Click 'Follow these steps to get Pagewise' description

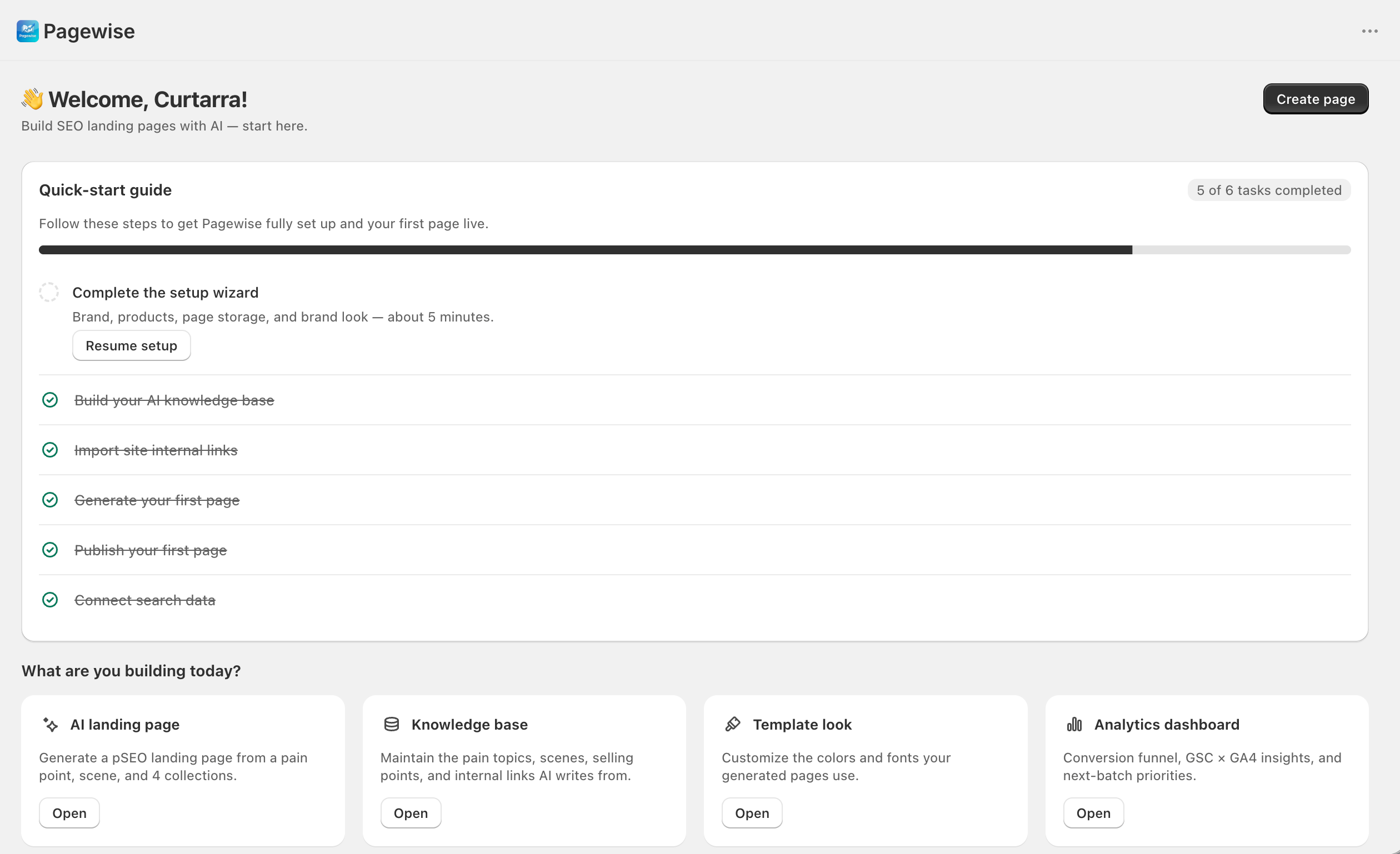264,224
